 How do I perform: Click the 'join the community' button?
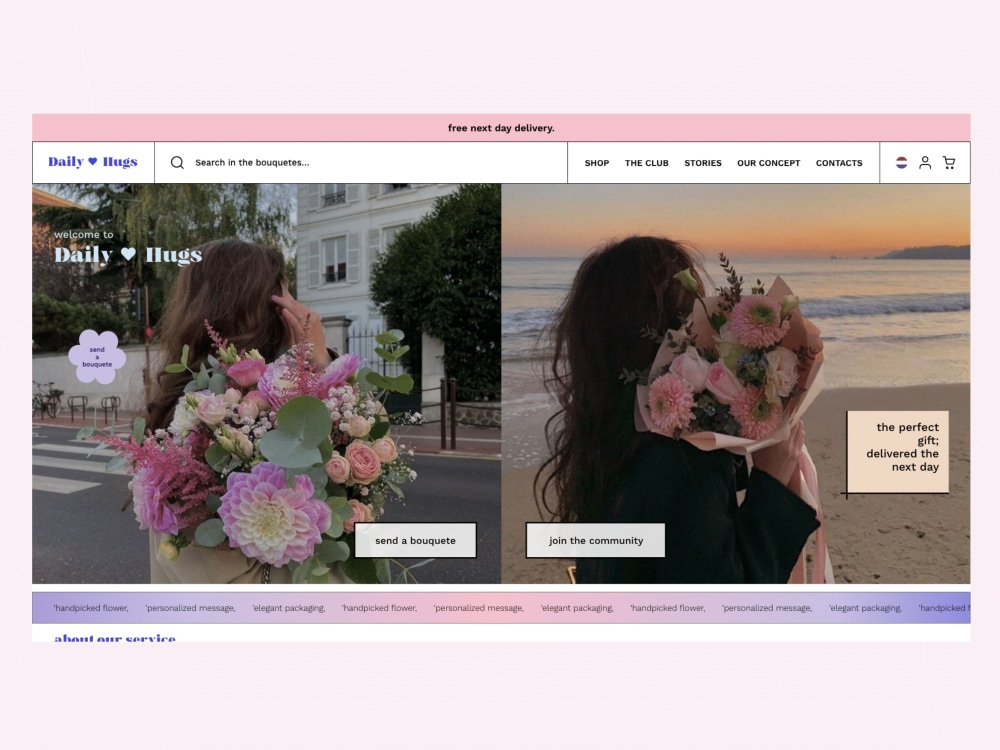tap(596, 540)
